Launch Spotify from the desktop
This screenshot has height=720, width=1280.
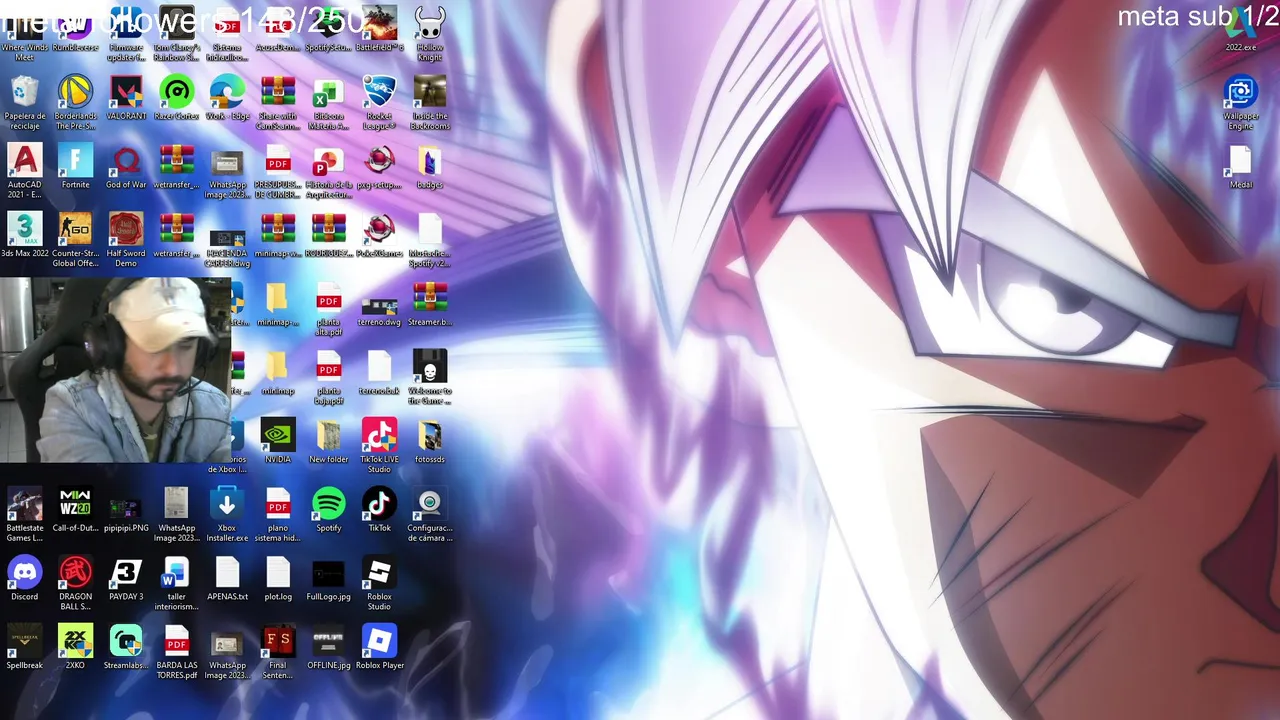[328, 510]
